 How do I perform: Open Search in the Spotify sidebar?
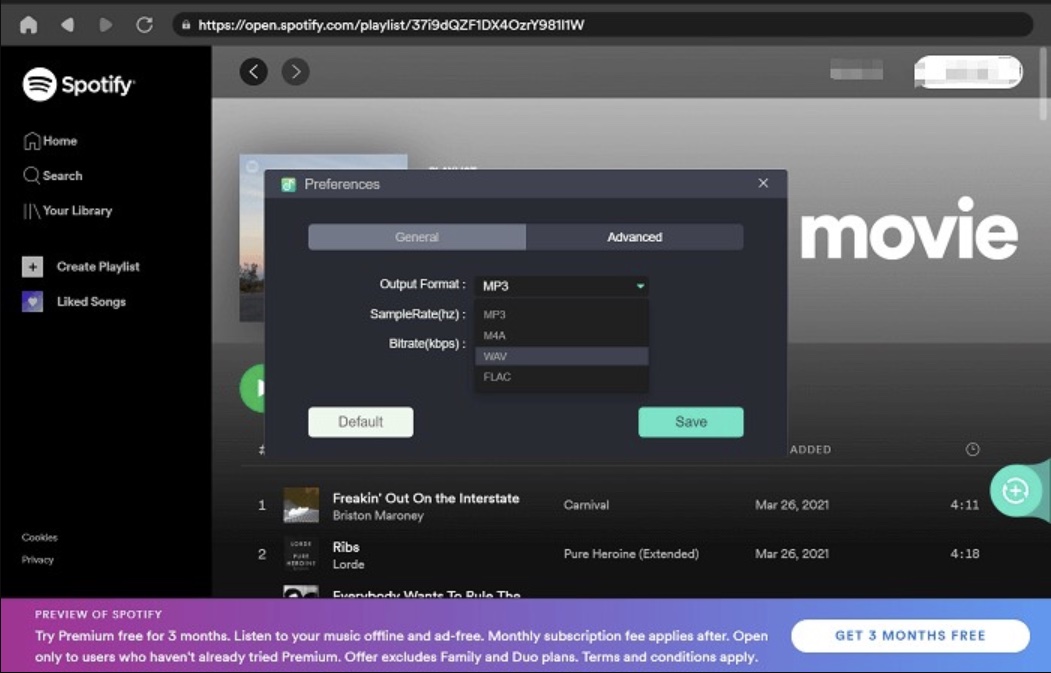click(x=53, y=176)
